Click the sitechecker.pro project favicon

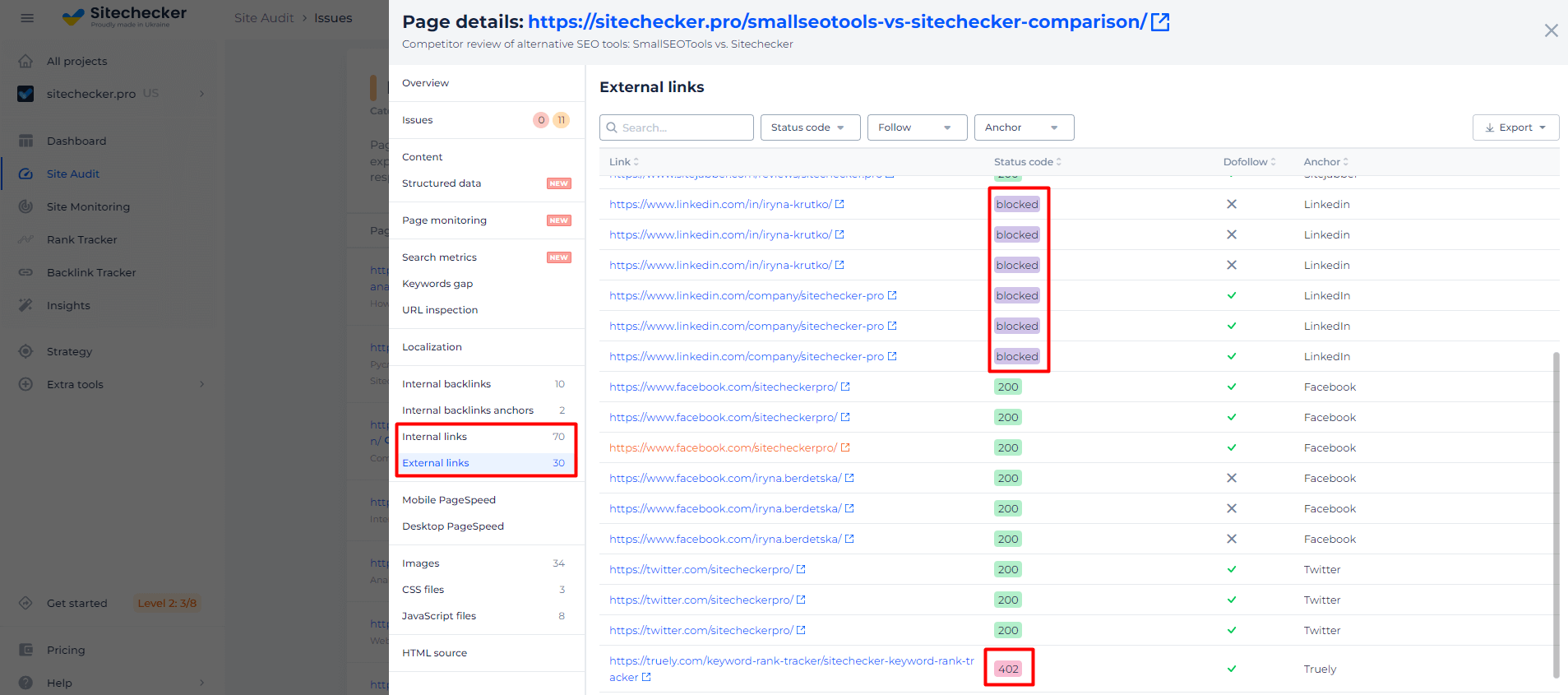pyautogui.click(x=26, y=94)
